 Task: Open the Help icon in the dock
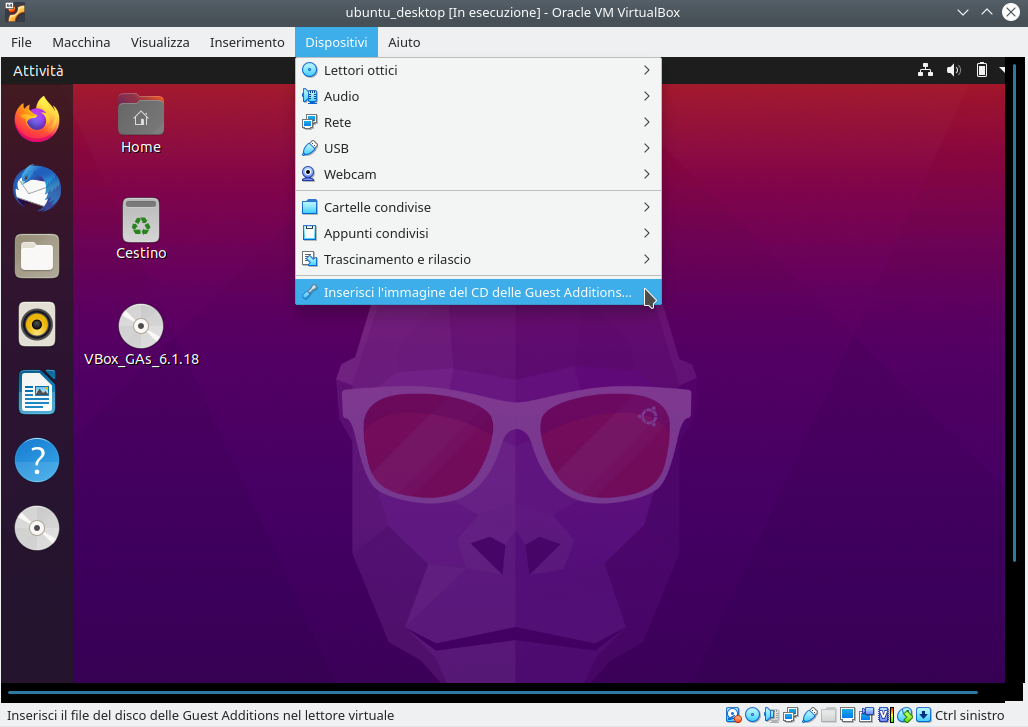pyautogui.click(x=37, y=460)
